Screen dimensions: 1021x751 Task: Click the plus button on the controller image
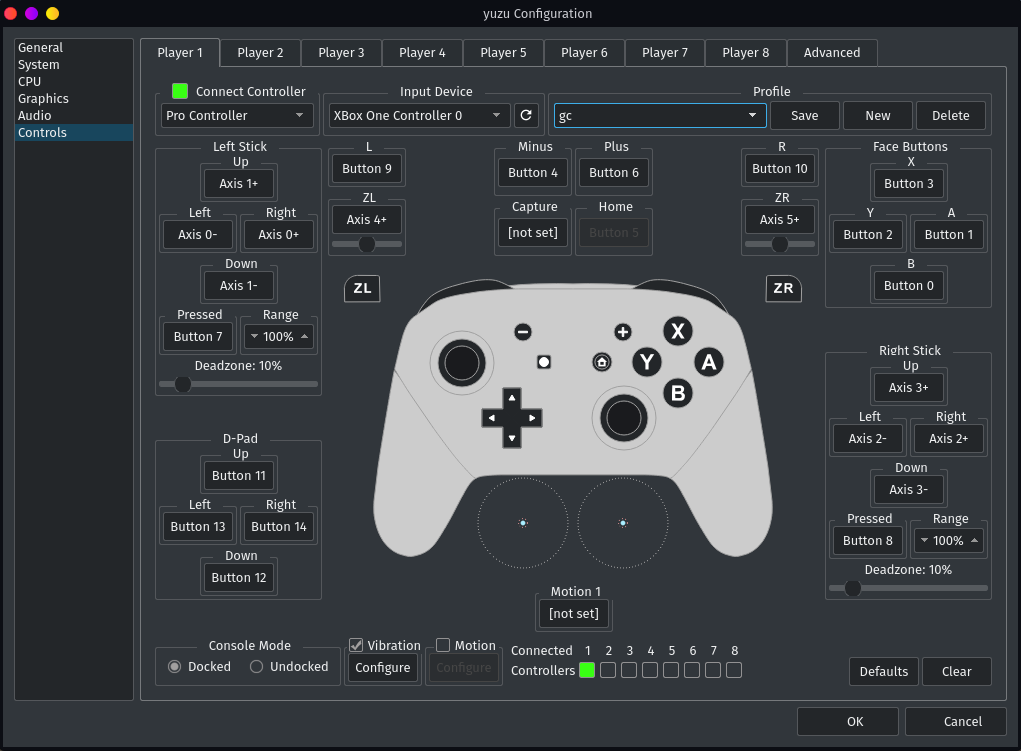622,332
